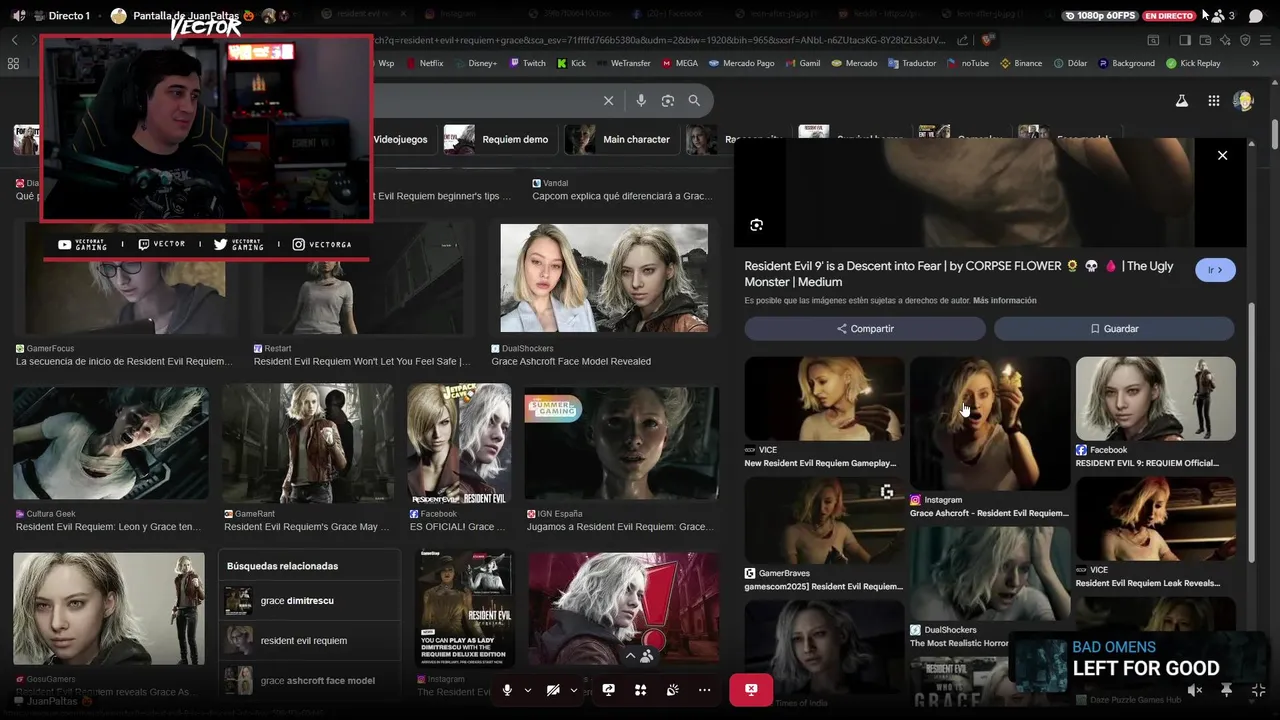The height and width of the screenshot is (720, 1280).
Task: Open the Binance bookmark
Action: pos(1021,63)
